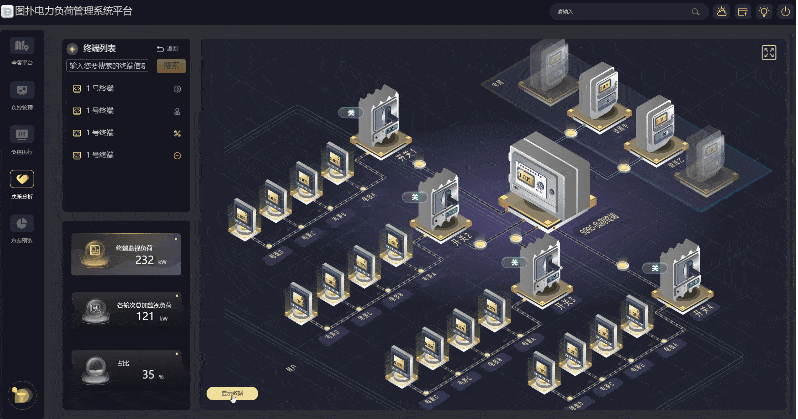Toggle the 关 switch tag beside 开关3
This screenshot has height=419, width=798.
coord(515,263)
